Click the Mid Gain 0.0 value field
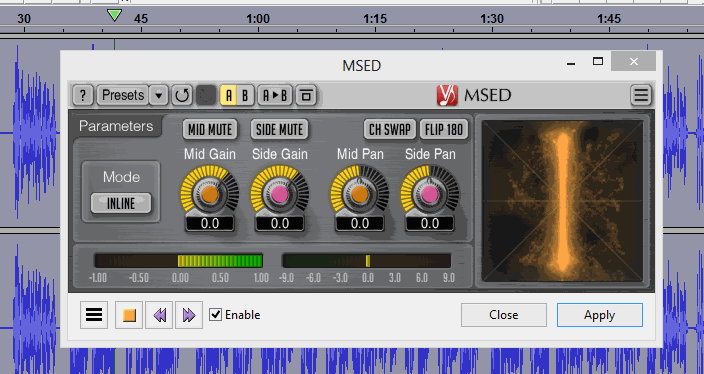704x374 pixels. (210, 224)
